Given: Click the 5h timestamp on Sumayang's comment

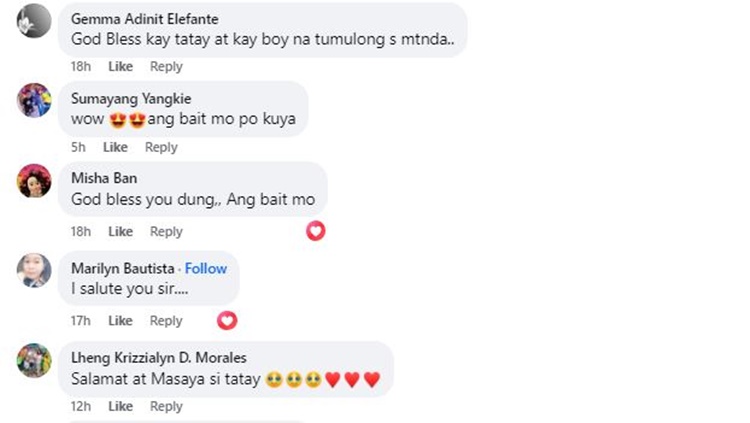Looking at the screenshot, I should [78, 147].
